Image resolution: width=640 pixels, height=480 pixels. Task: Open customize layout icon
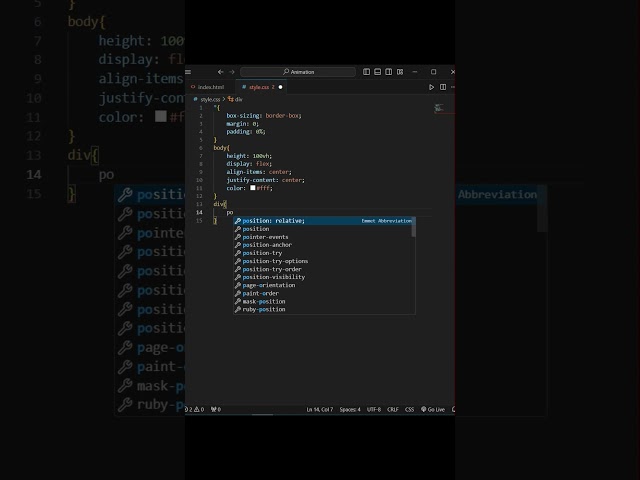tap(400, 72)
